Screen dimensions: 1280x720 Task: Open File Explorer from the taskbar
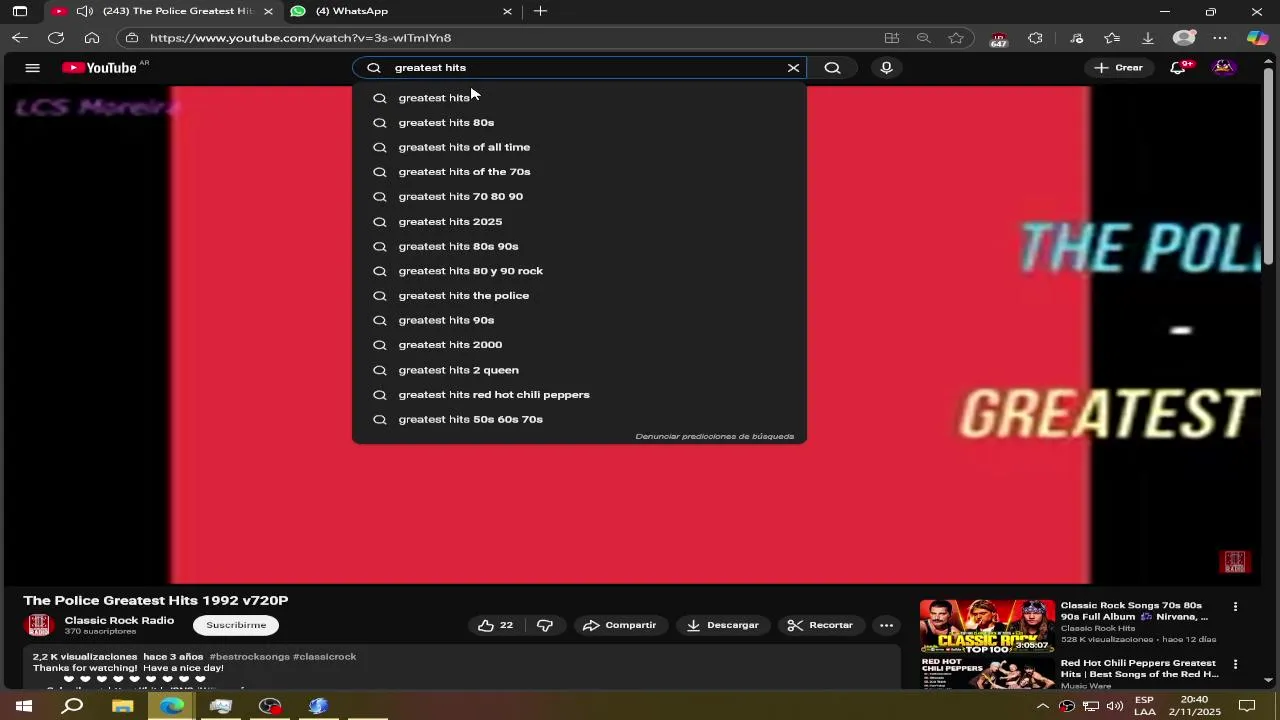pyautogui.click(x=122, y=706)
